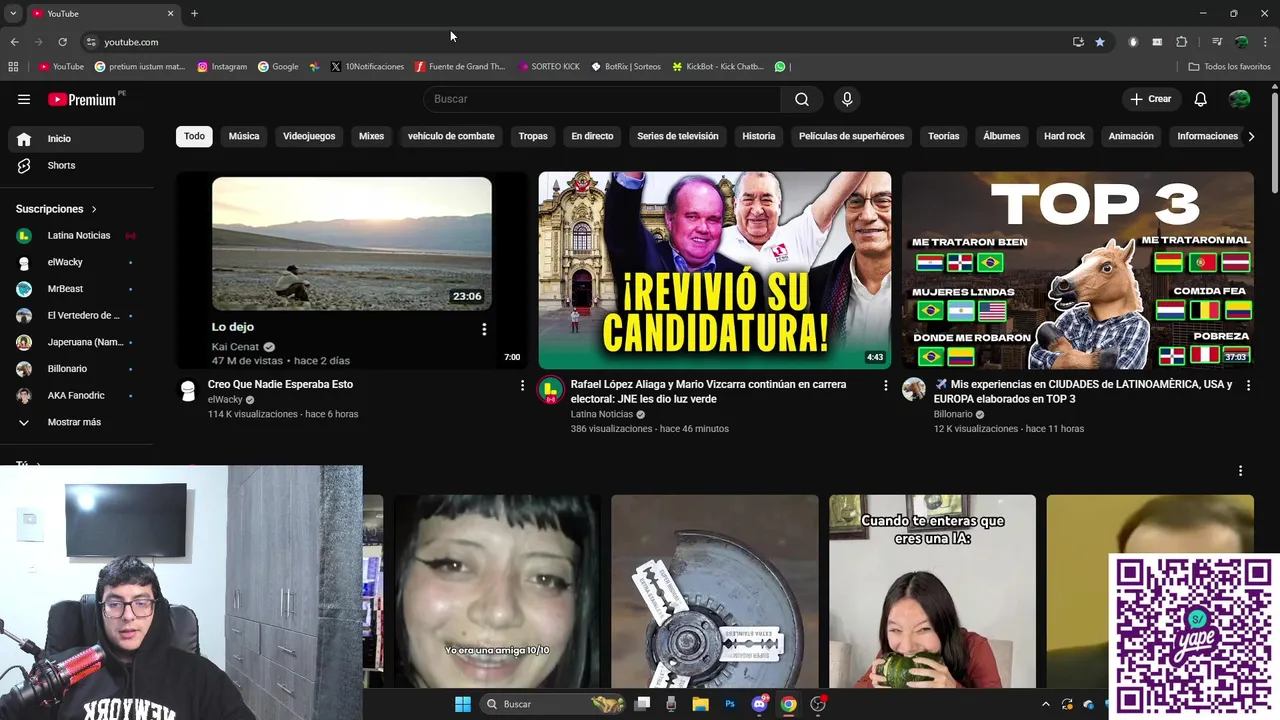Open SORTEO KICK bookmark
The image size is (1280, 720).
tap(549, 67)
